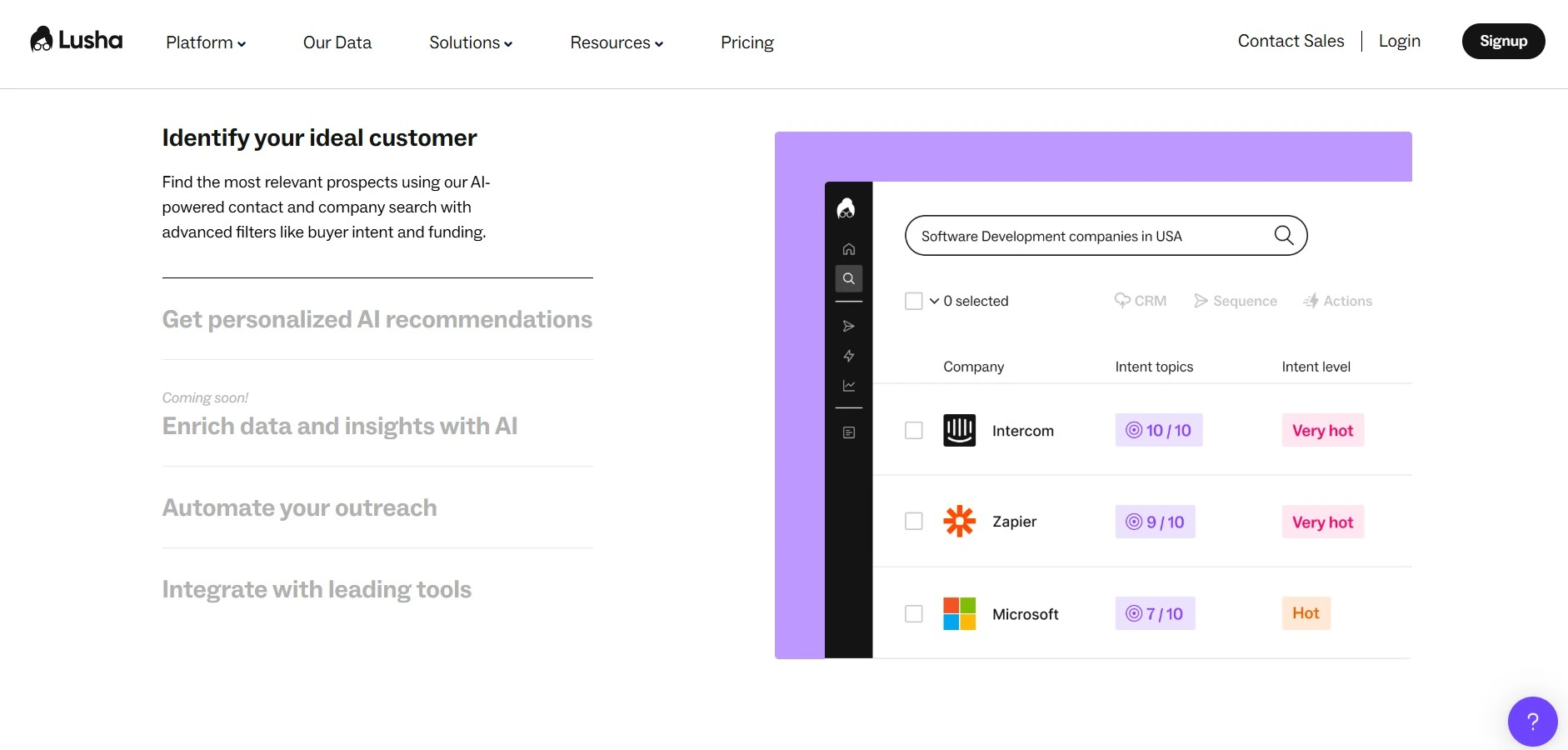Toggle the select-all checkbox
The height and width of the screenshot is (750, 1568).
(914, 301)
